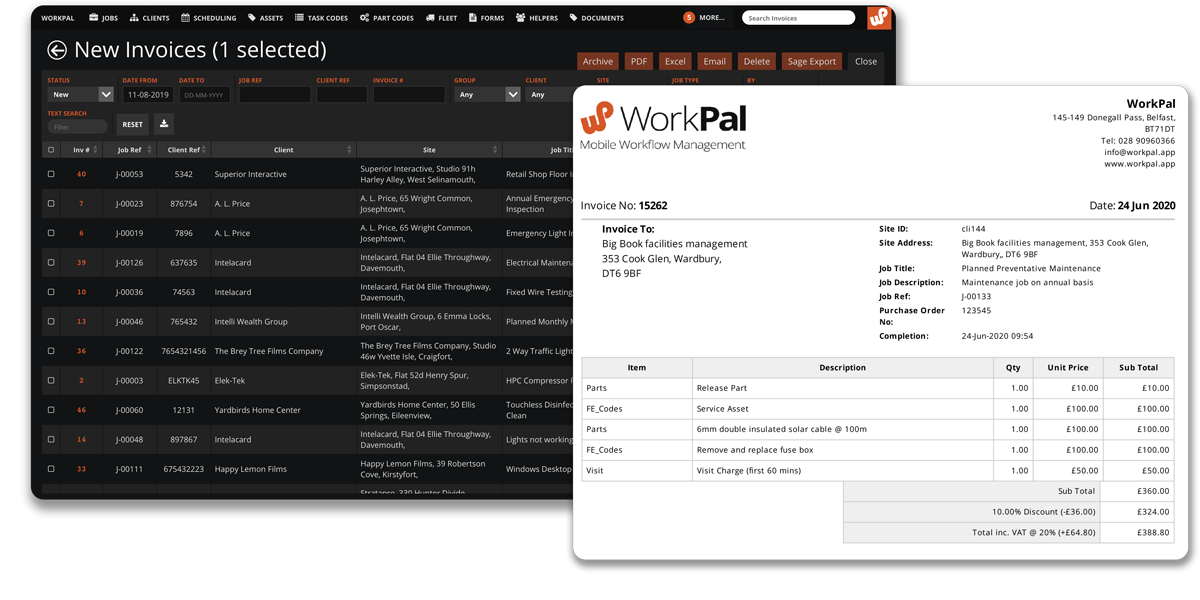
Task: Click the Close button in invoice toolbar
Action: 866,61
